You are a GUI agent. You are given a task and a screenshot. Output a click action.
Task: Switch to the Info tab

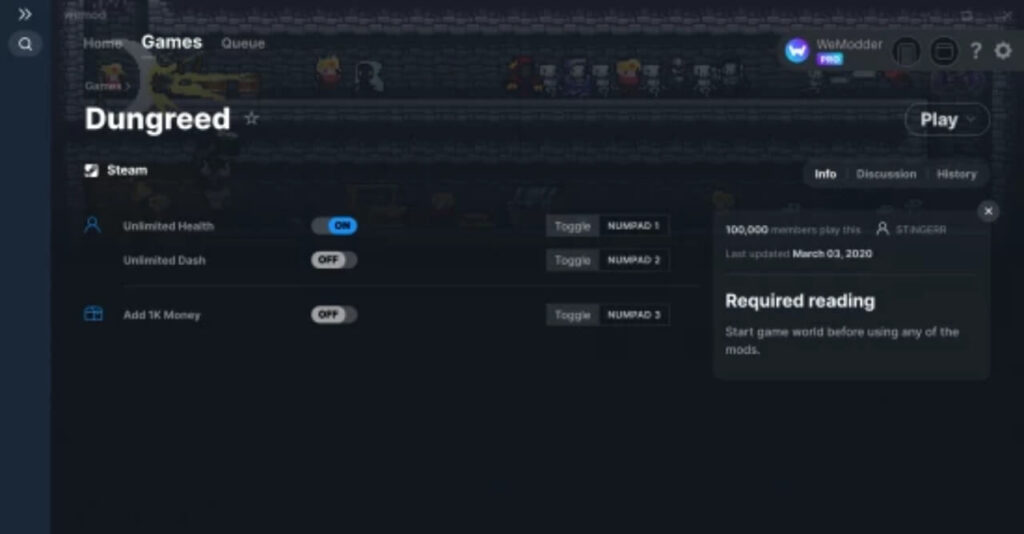point(825,174)
